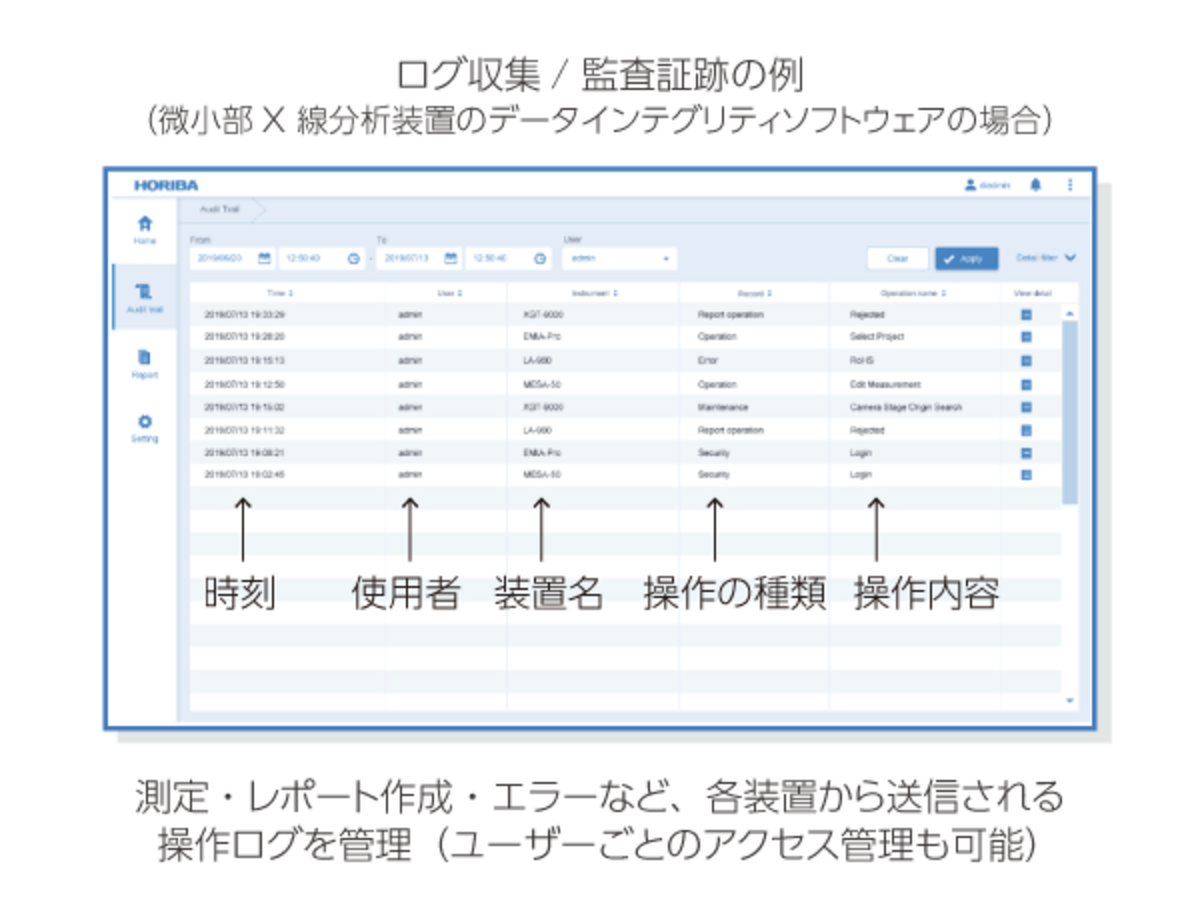1200x918 pixels.
Task: Open the From date calendar picker
Action: point(264,258)
